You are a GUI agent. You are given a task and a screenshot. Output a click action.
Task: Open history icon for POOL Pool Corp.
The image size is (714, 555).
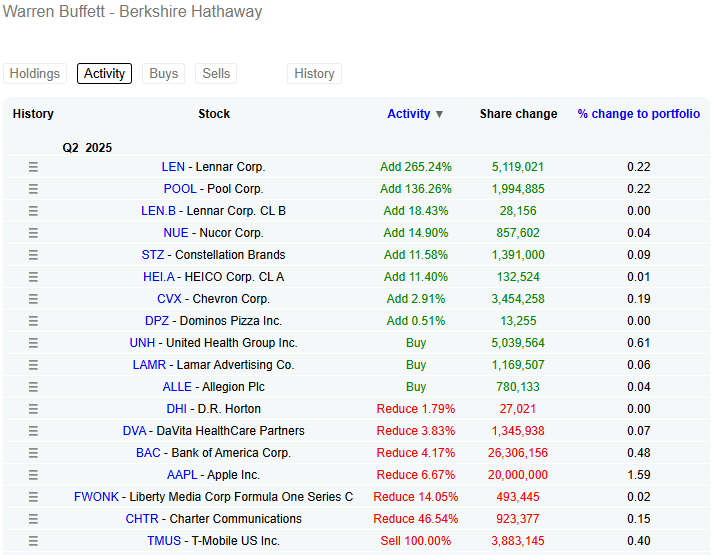pos(33,189)
